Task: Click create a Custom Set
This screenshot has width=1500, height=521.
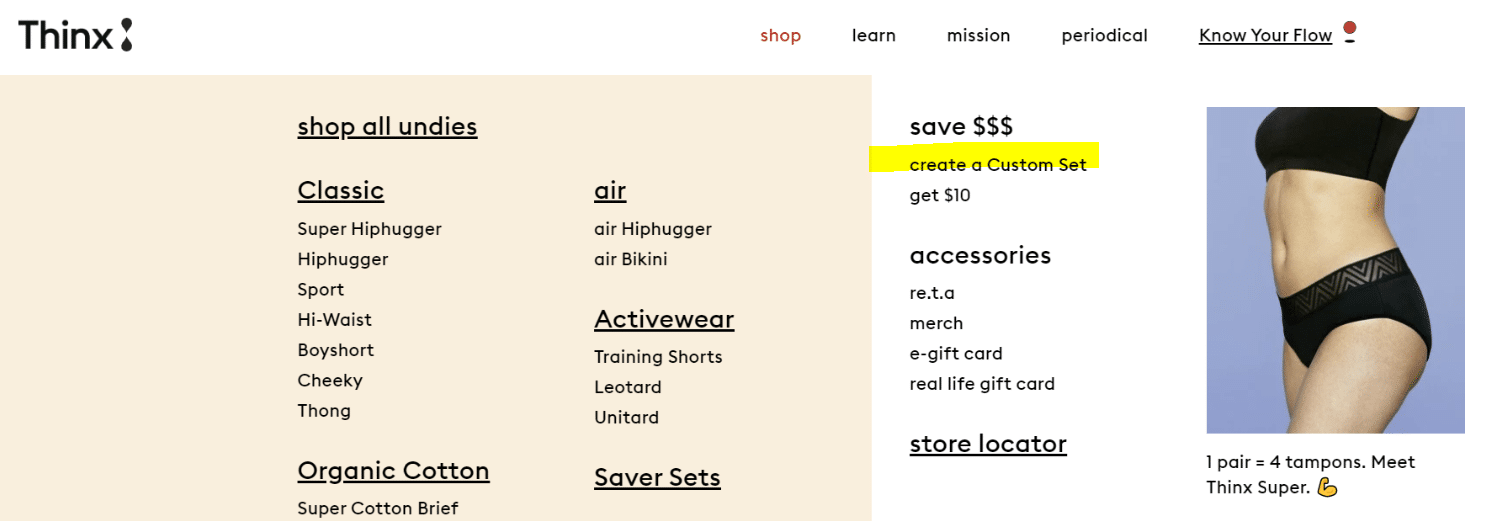Action: 997,165
